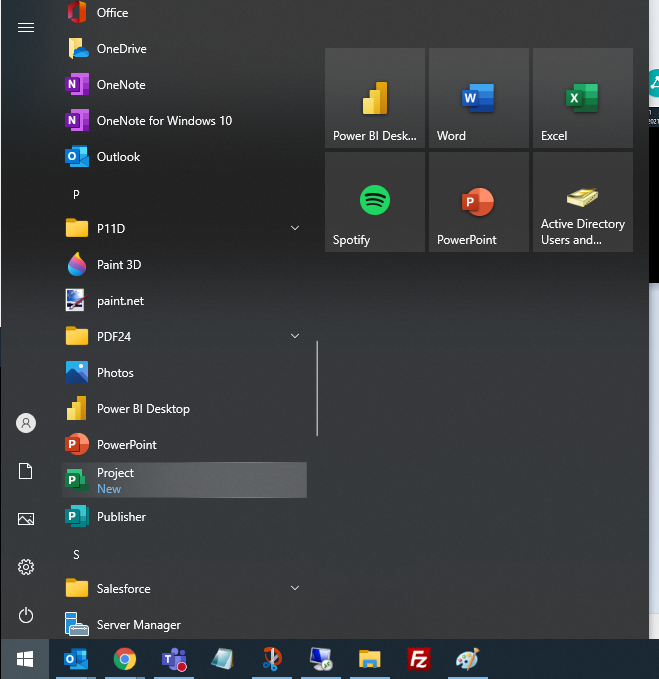Launch Outlook from the app list
The image size is (659, 679).
[x=184, y=156]
